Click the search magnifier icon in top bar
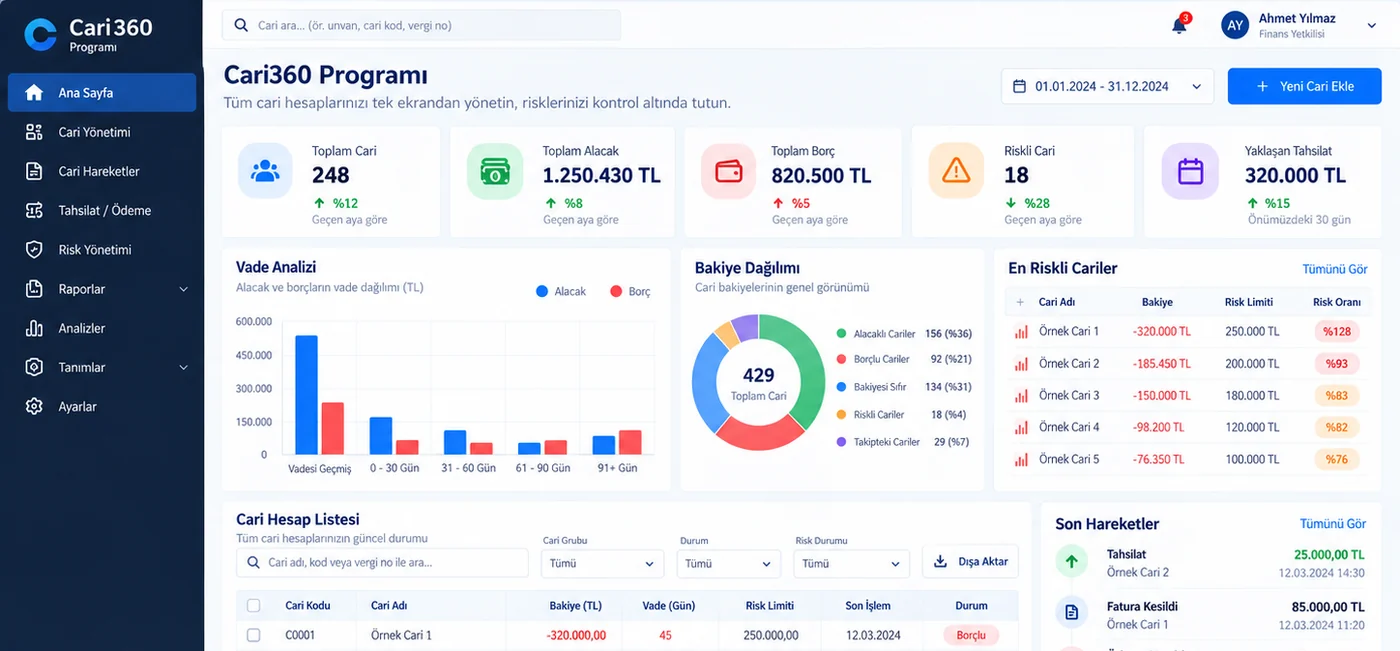The width and height of the screenshot is (1400, 651). (x=241, y=25)
